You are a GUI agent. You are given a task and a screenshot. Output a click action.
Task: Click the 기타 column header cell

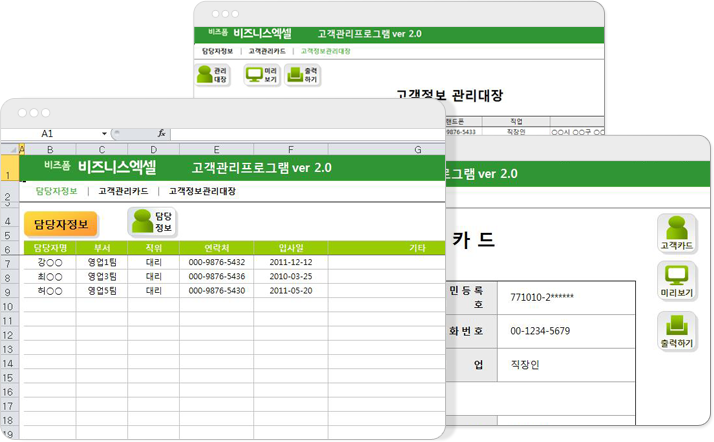click(386, 248)
